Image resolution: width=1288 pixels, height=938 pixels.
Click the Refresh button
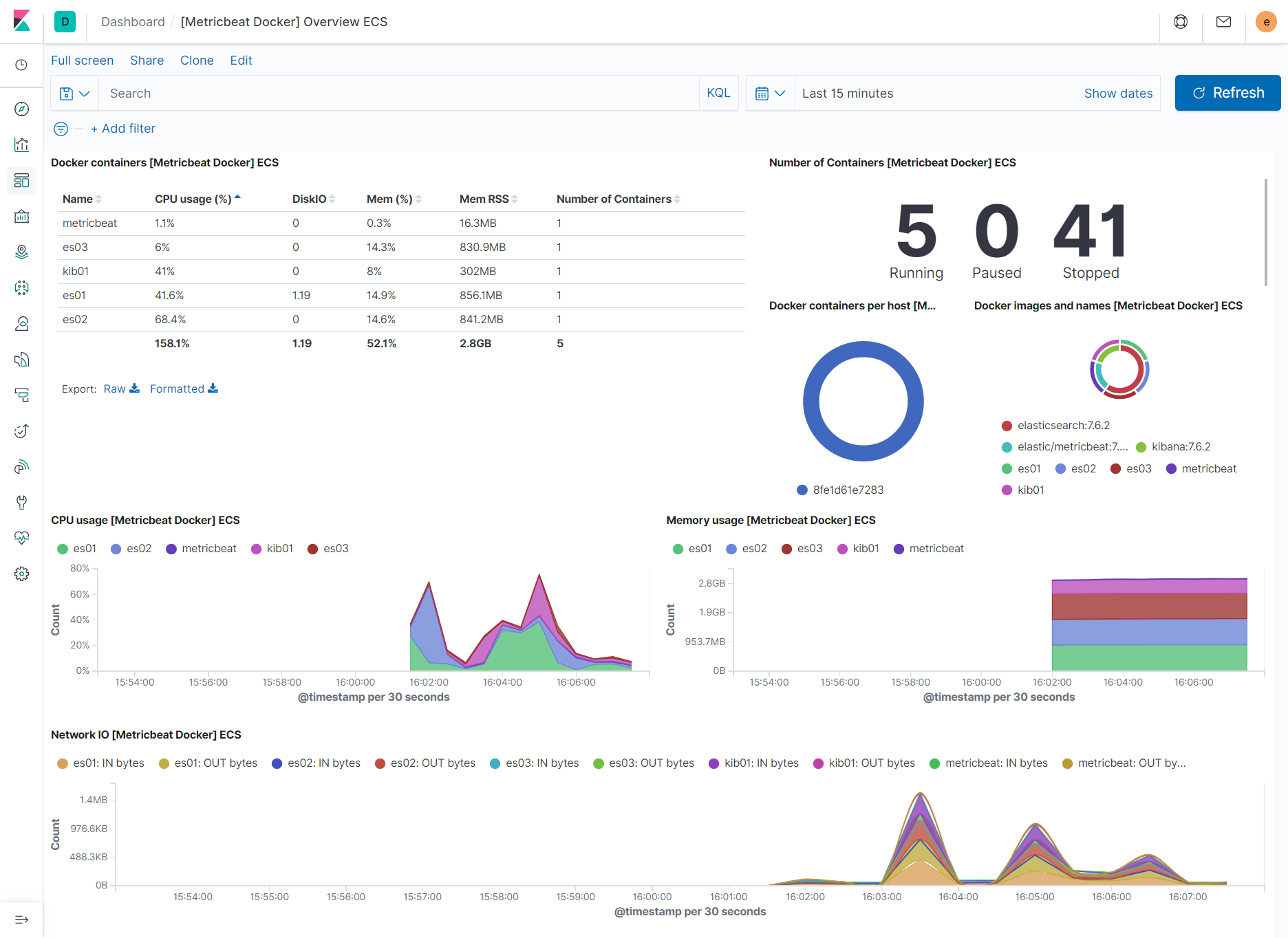click(x=1227, y=93)
